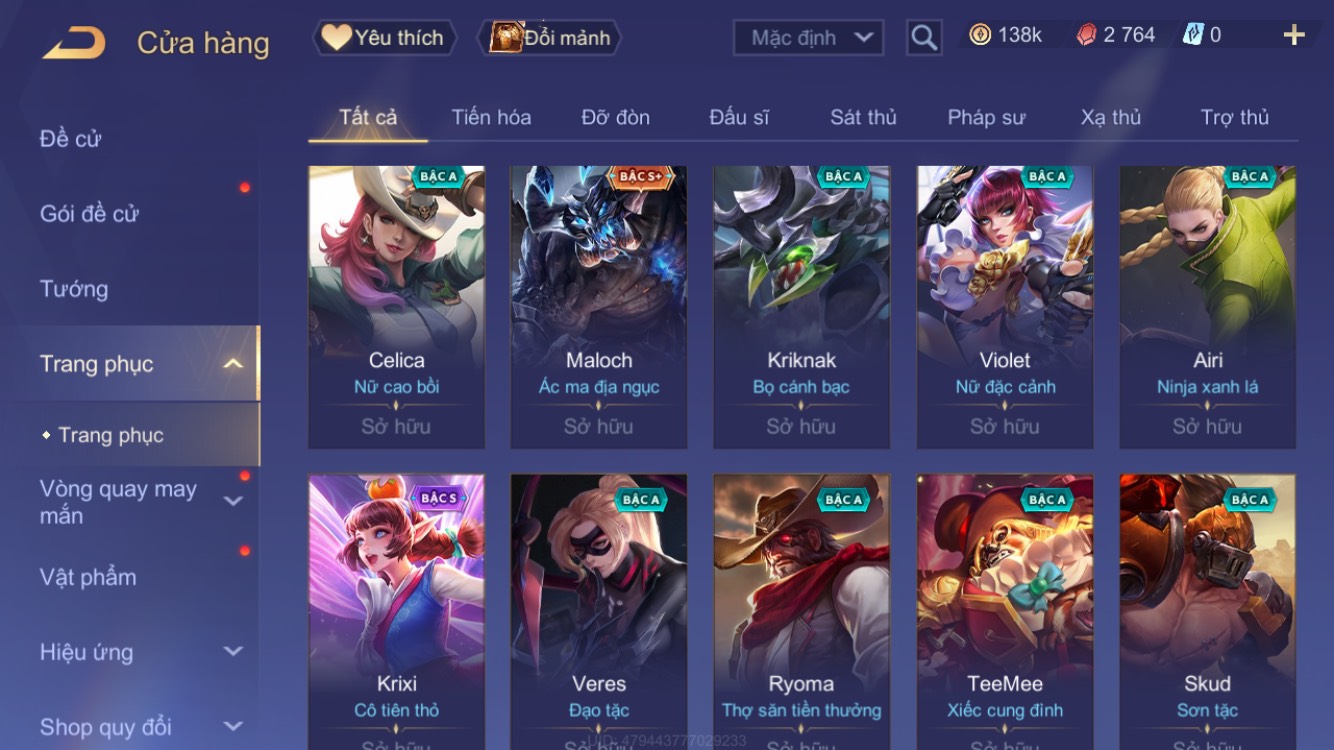Click the red ruby currency icon

pos(1086,35)
